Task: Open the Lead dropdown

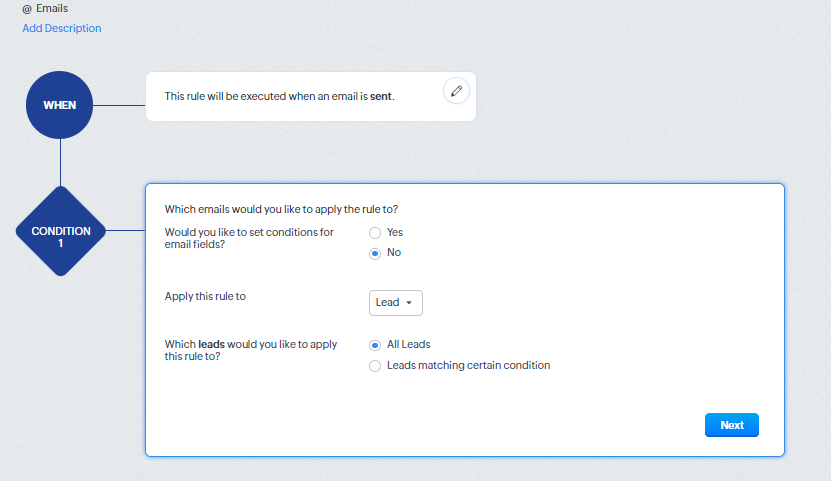Action: coord(396,302)
